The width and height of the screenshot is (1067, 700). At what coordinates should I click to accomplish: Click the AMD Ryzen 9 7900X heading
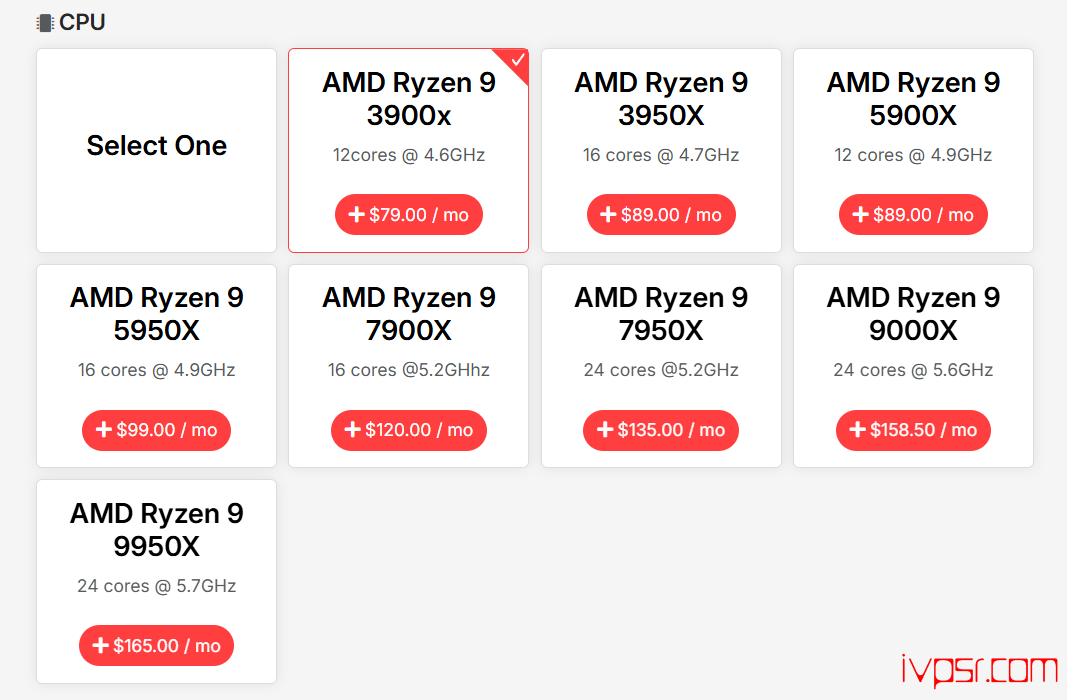click(x=408, y=314)
